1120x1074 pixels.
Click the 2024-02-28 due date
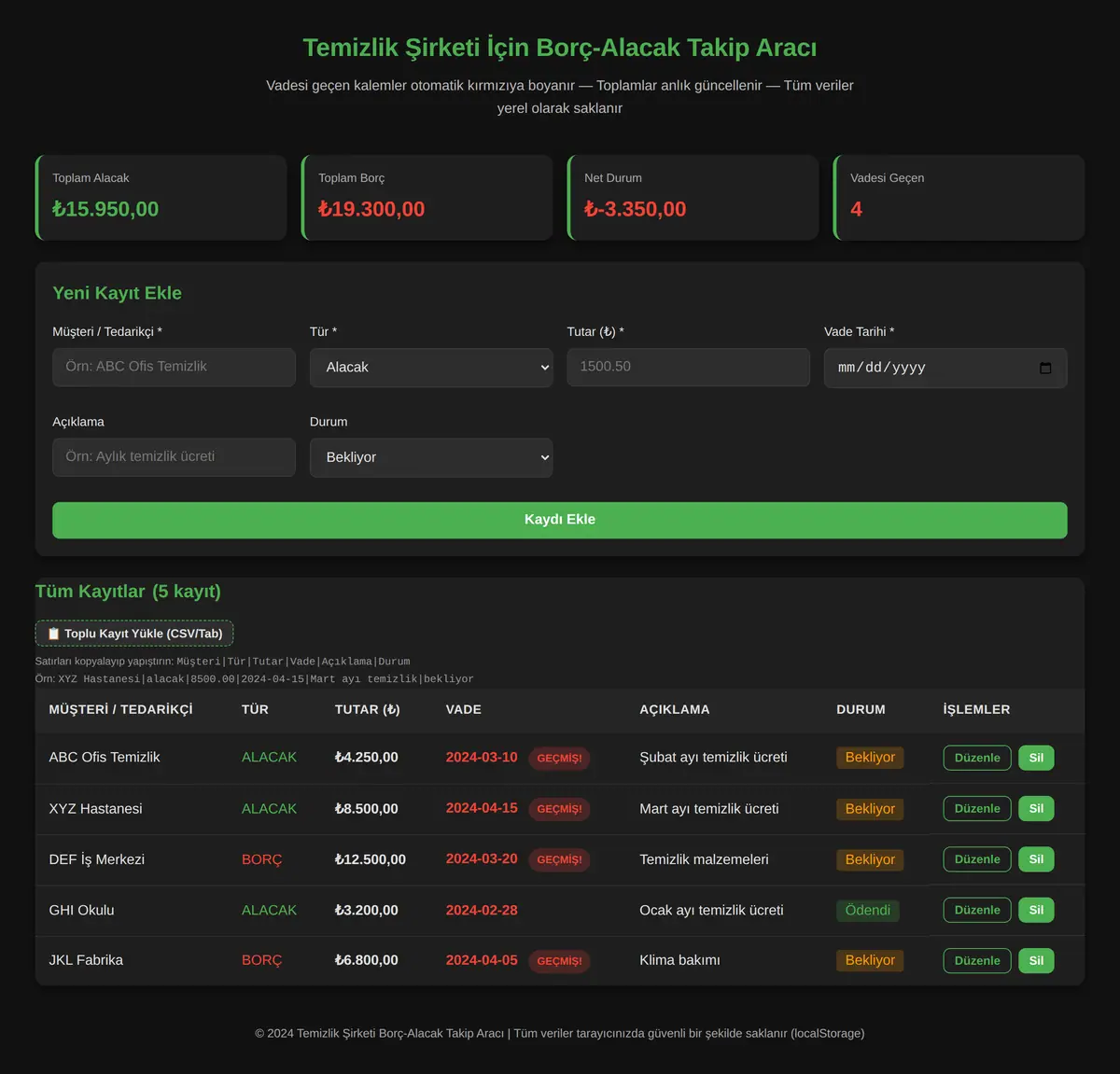[x=482, y=910]
